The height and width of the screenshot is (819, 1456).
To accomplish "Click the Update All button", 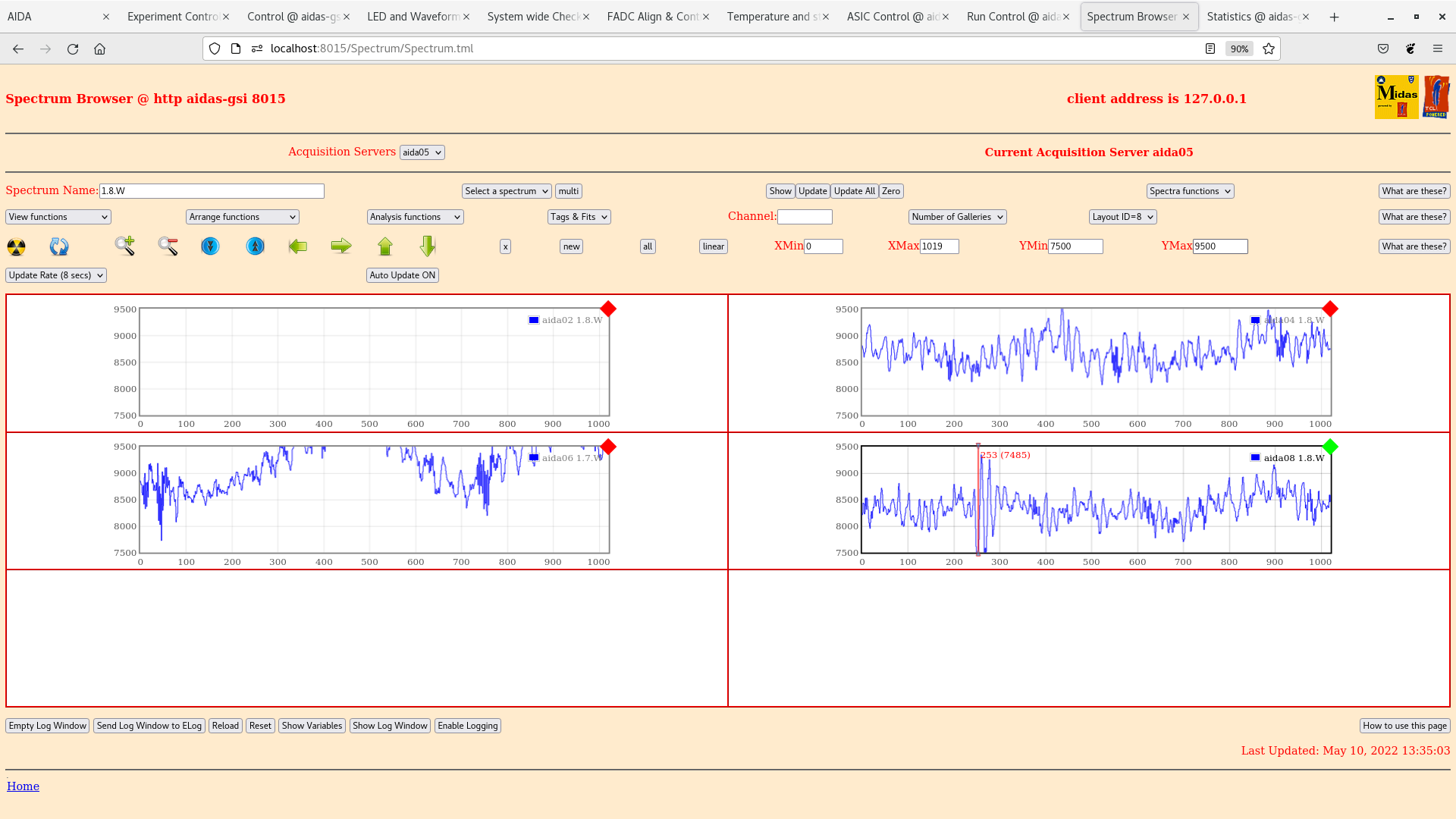I will click(x=854, y=191).
